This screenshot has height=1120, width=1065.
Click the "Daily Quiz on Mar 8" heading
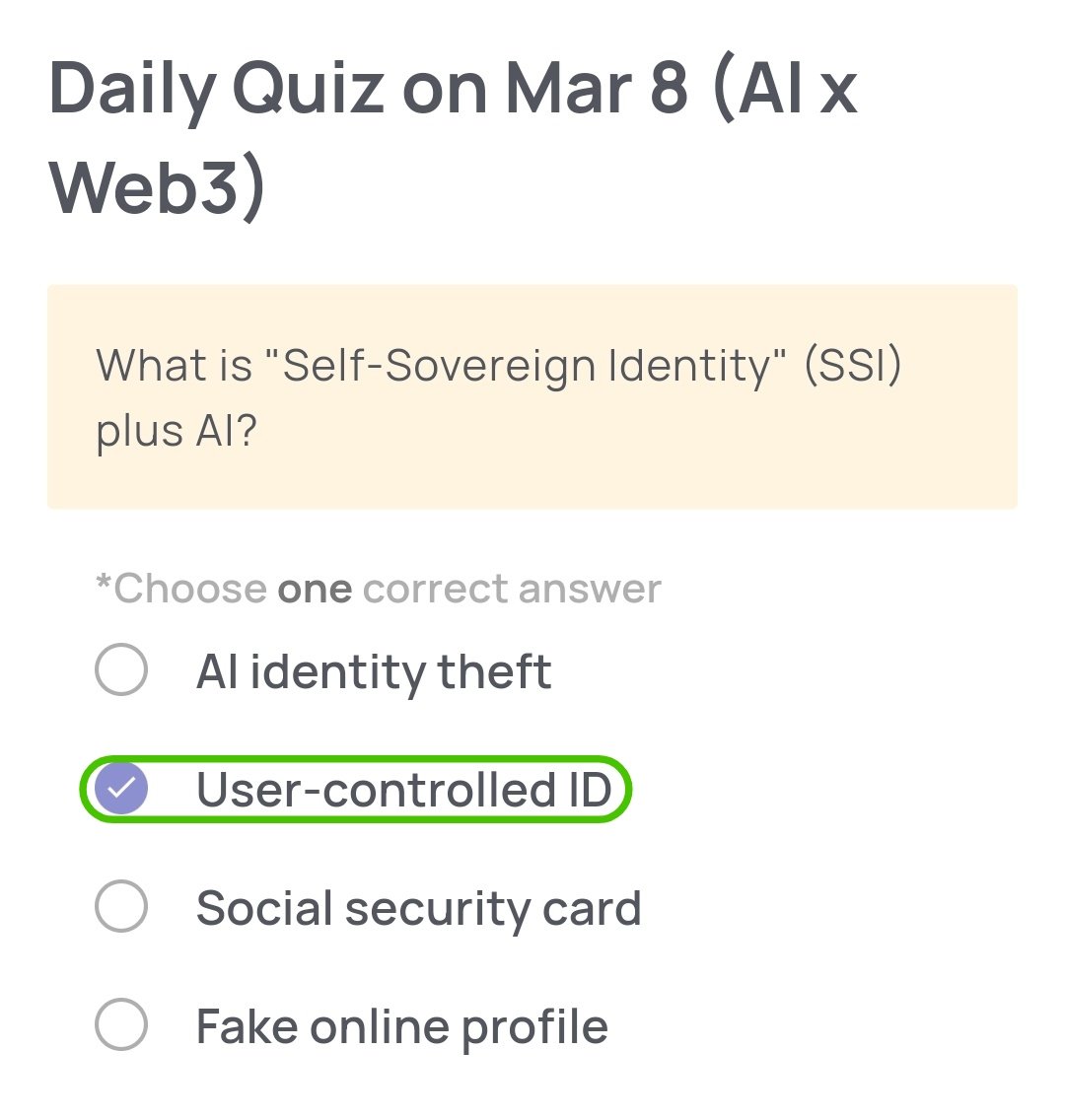368,89
